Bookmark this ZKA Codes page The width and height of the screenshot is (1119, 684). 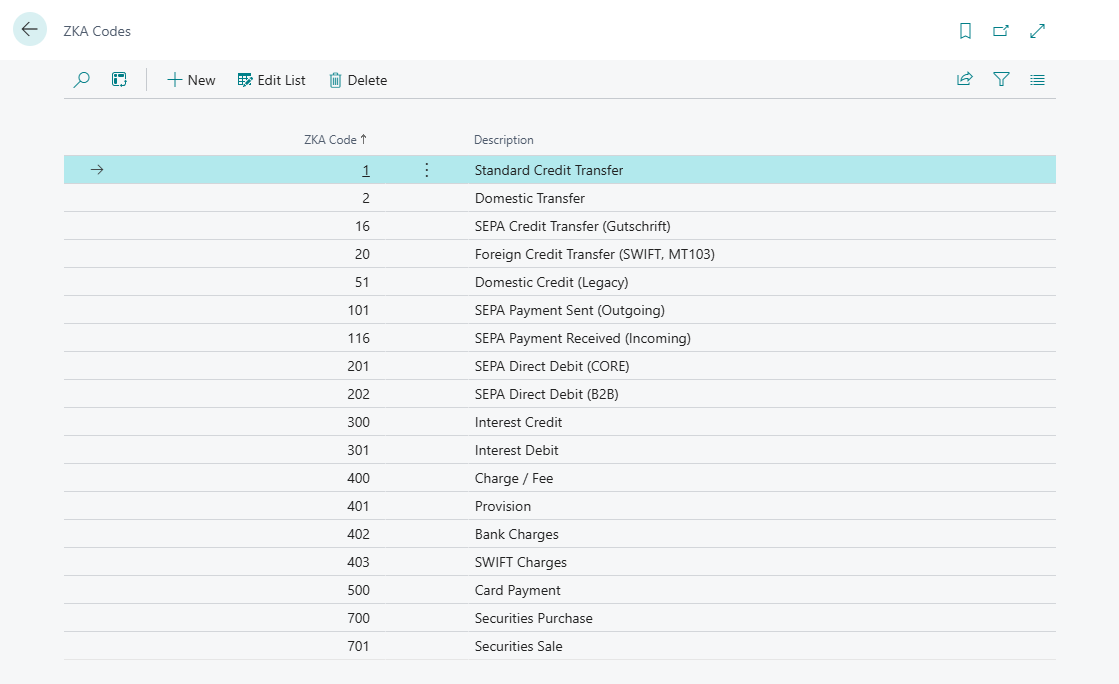tap(965, 31)
